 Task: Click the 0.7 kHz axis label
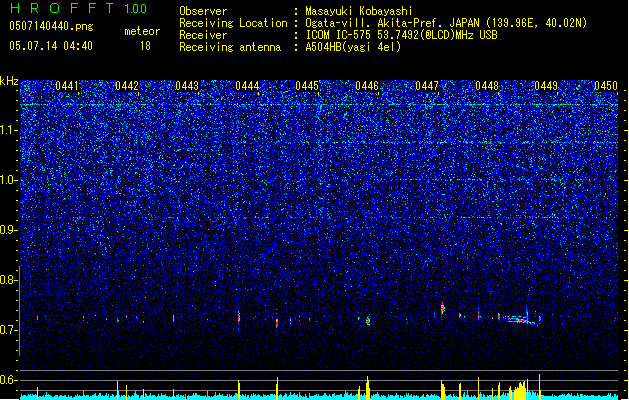click(8, 330)
